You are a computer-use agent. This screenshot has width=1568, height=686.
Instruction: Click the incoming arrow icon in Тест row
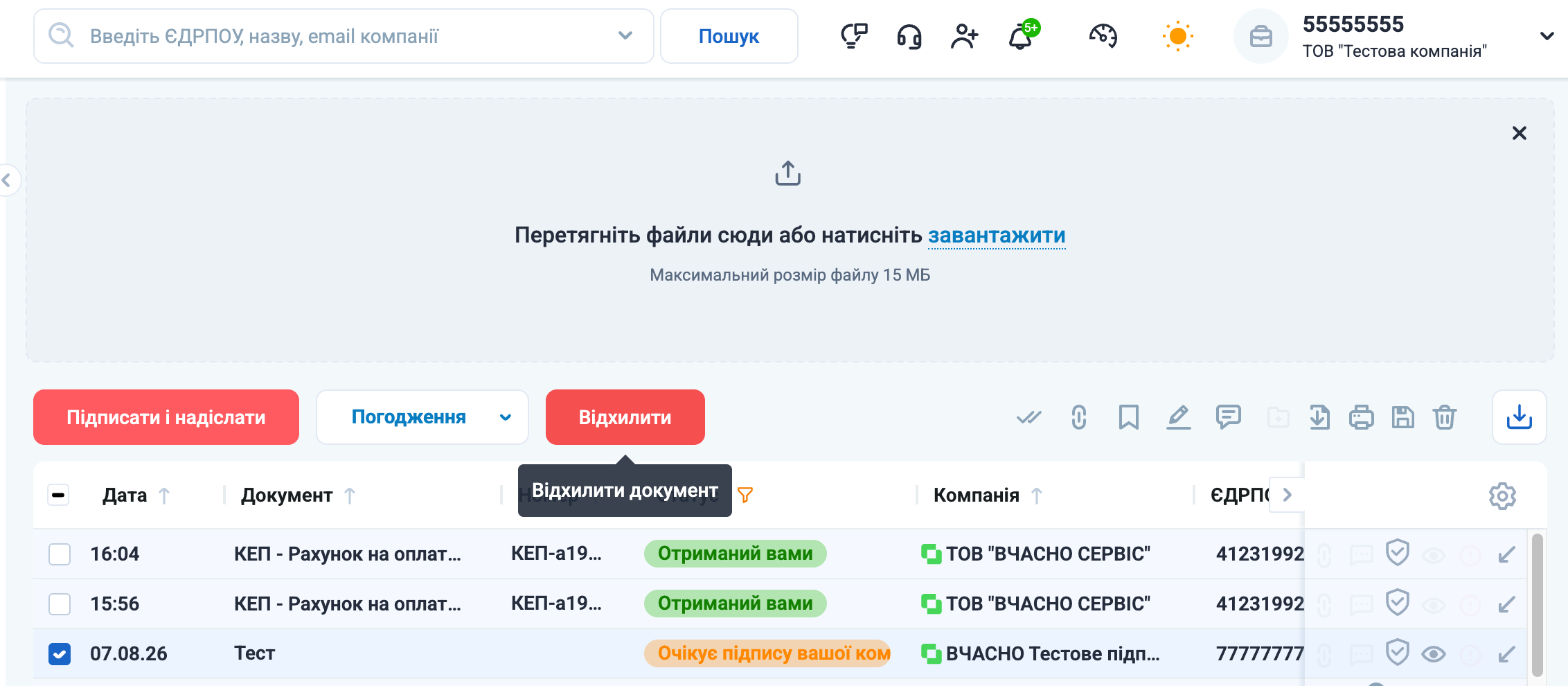(1506, 654)
